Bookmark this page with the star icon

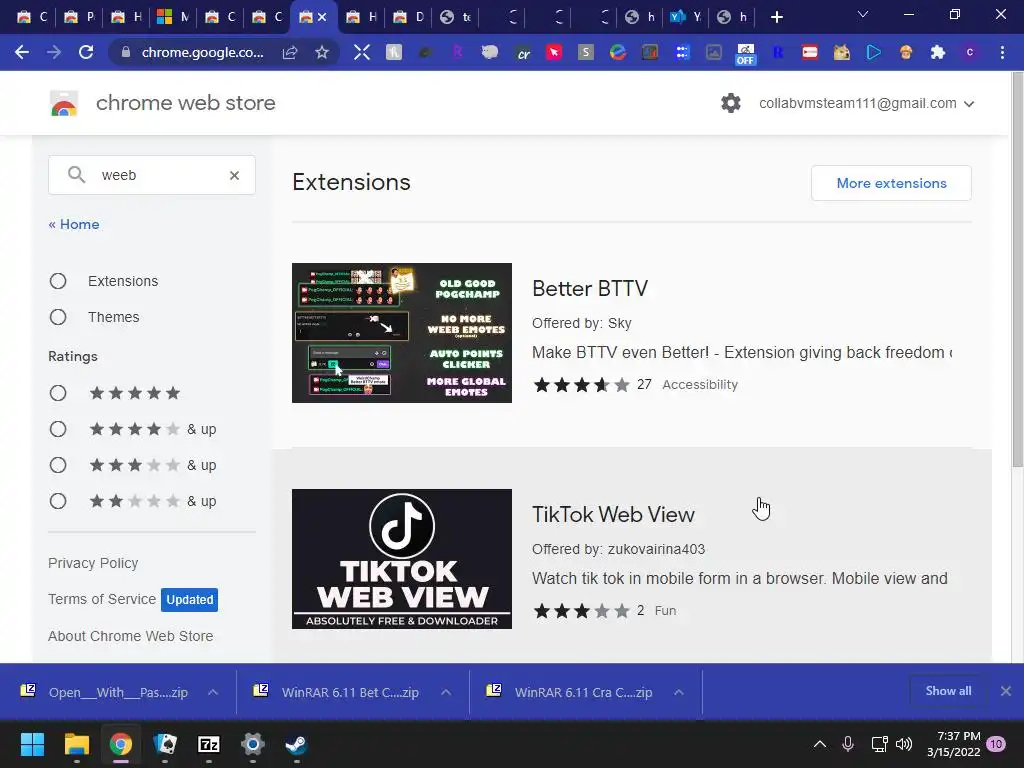pyautogui.click(x=322, y=52)
